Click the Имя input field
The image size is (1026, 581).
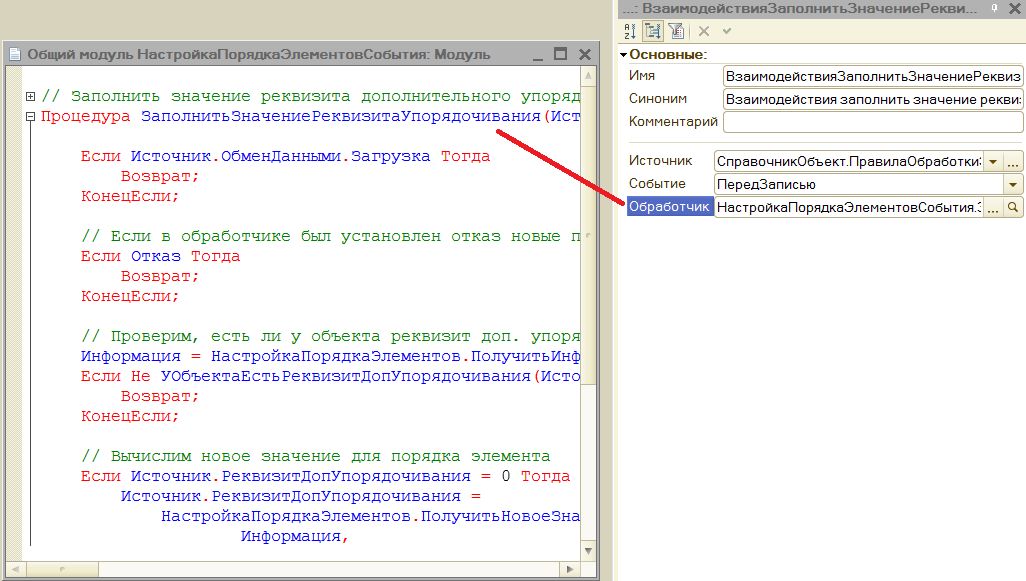873,77
